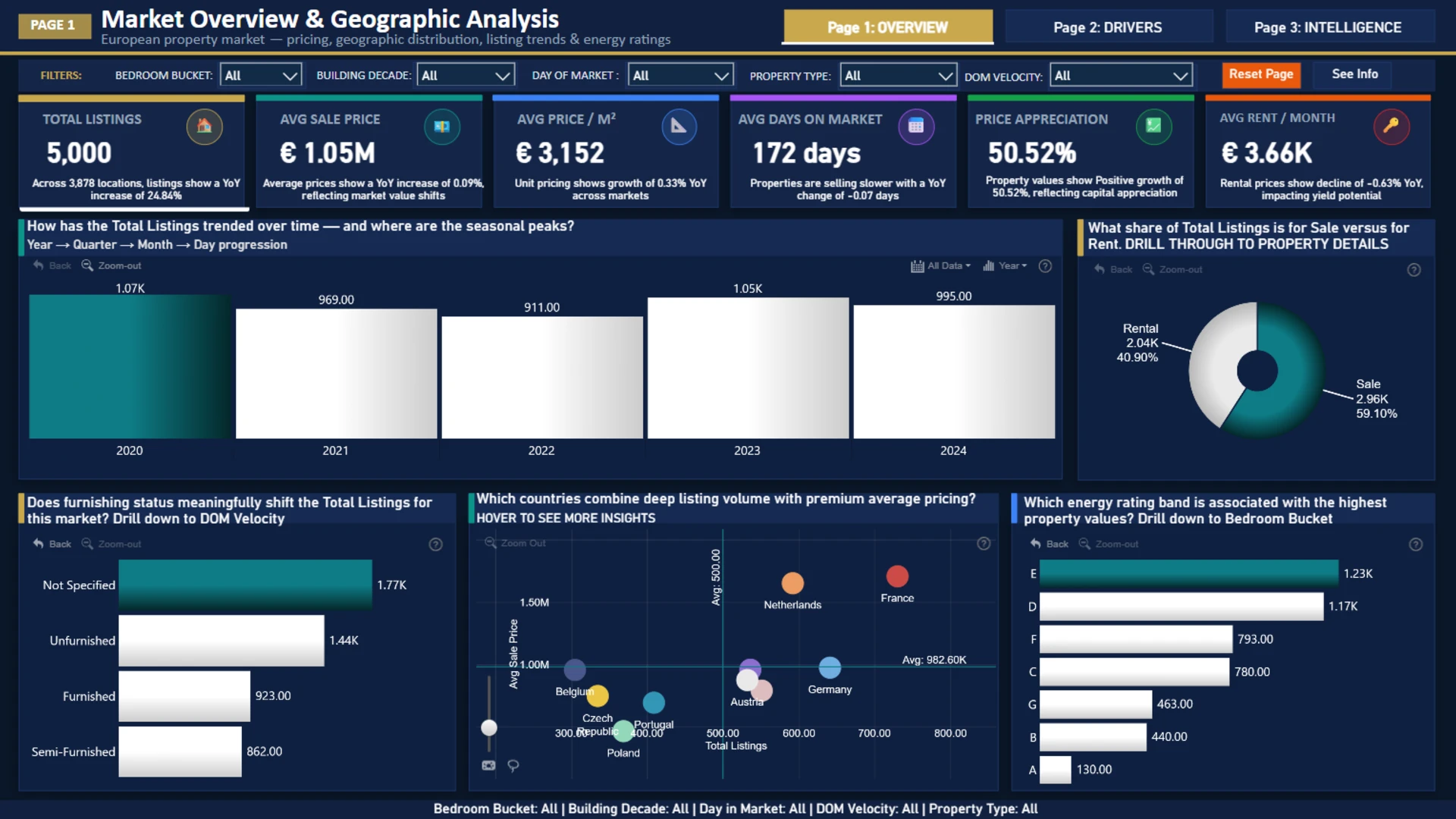Expand the Property Type dropdown
Viewport: 1456px width, 819px height.
coord(898,75)
